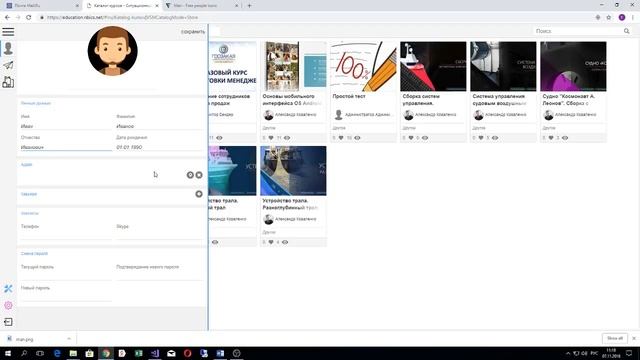Switch to the first browser tab
The height and width of the screenshot is (360, 640).
point(41,6)
